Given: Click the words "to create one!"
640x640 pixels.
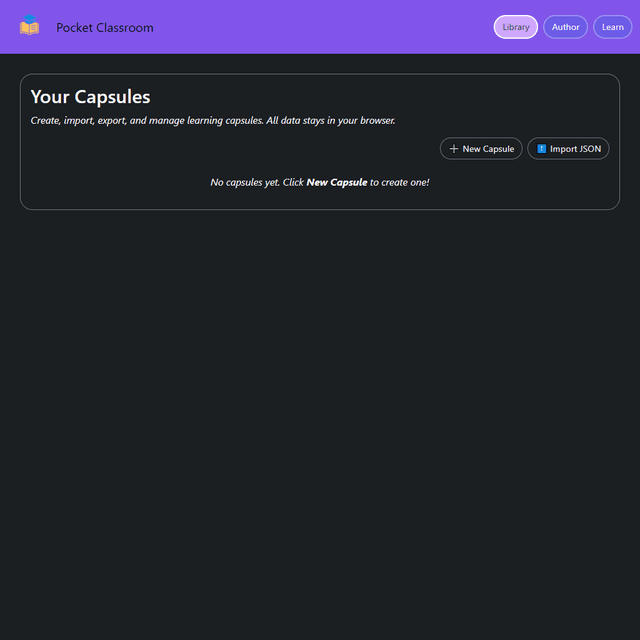Looking at the screenshot, I should tap(399, 183).
